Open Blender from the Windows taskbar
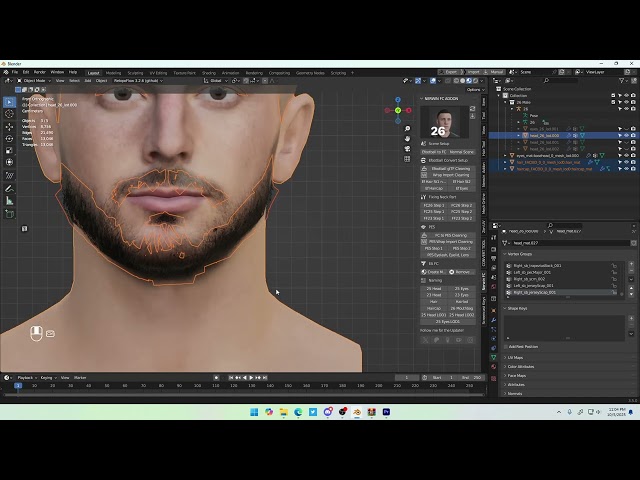The height and width of the screenshot is (480, 640). pos(357,412)
